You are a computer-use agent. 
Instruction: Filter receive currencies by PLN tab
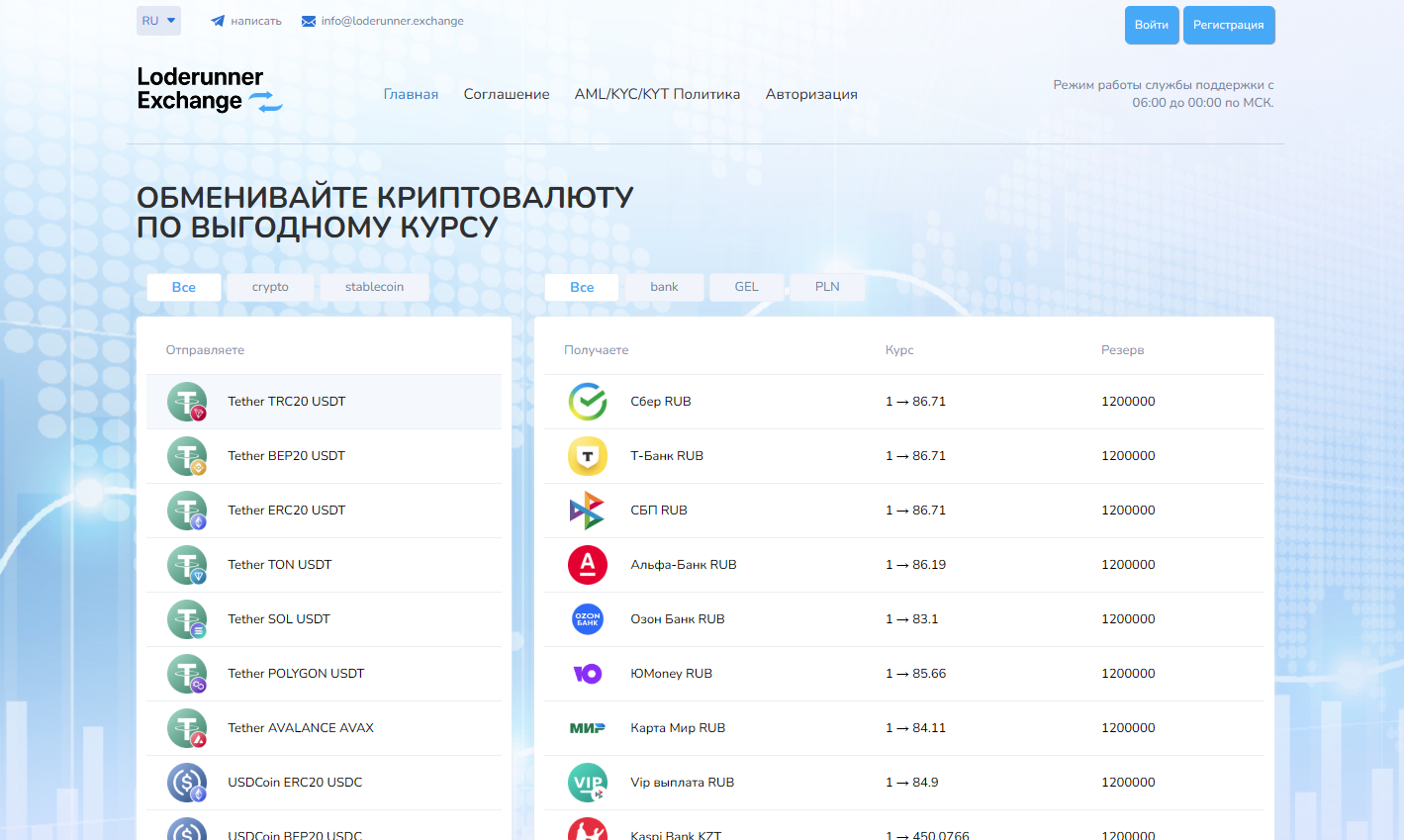(x=827, y=287)
